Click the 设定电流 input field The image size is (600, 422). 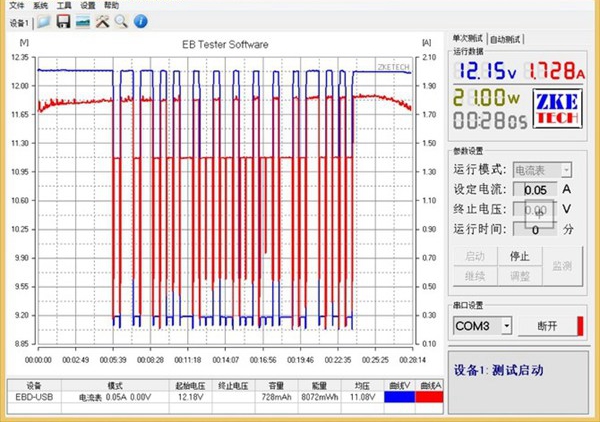(x=533, y=190)
